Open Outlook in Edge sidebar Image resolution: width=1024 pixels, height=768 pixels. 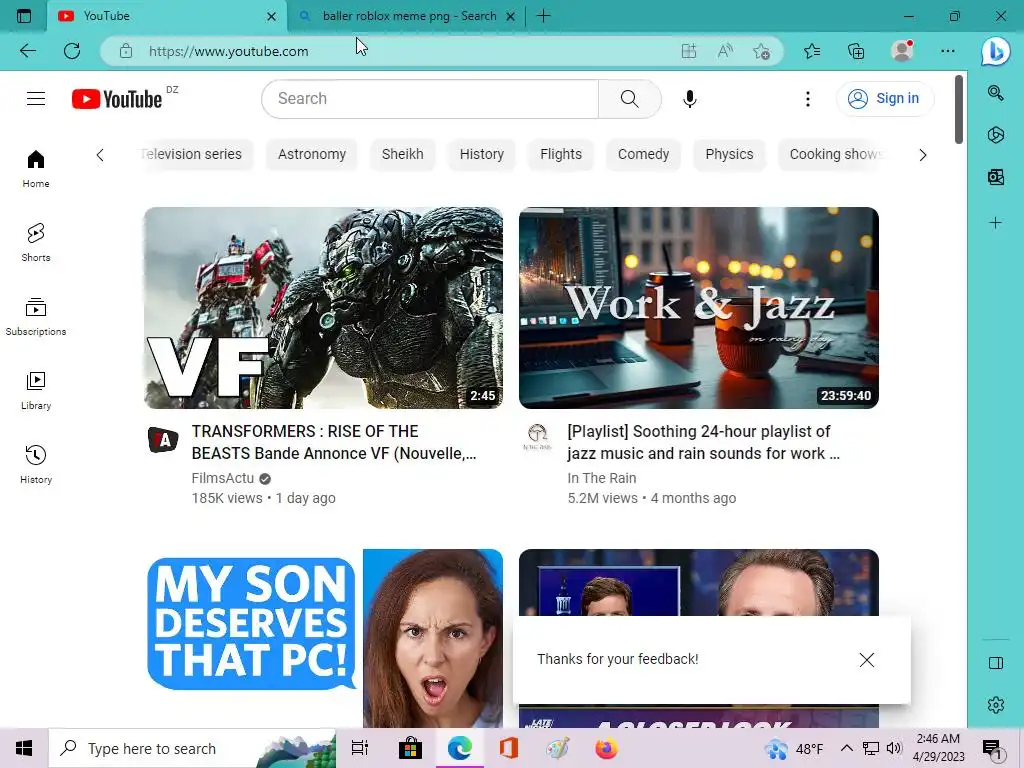click(x=995, y=176)
